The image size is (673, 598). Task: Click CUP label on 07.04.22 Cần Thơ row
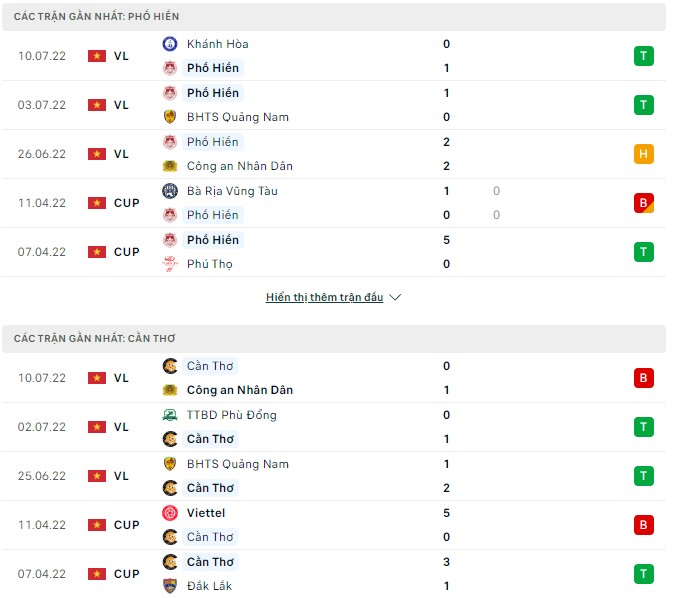point(127,574)
